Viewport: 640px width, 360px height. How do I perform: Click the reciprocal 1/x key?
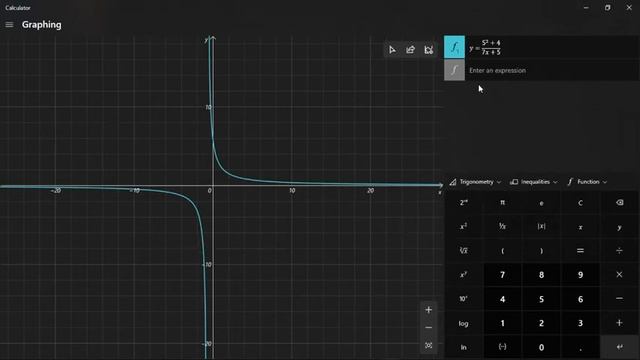tap(502, 227)
